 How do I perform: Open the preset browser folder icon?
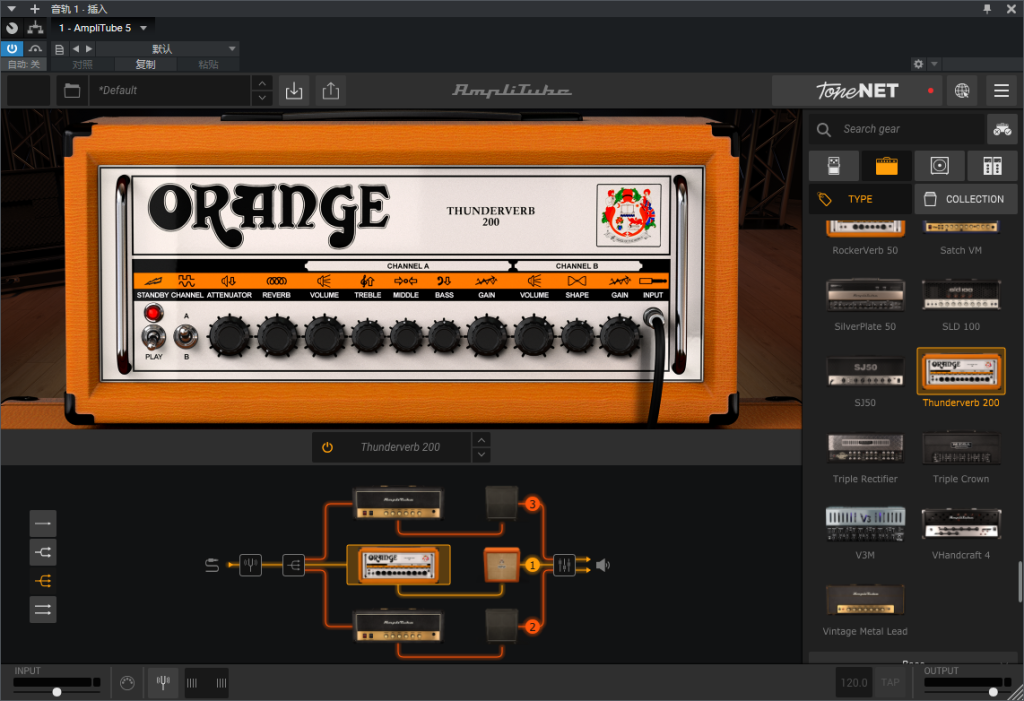[x=72, y=91]
